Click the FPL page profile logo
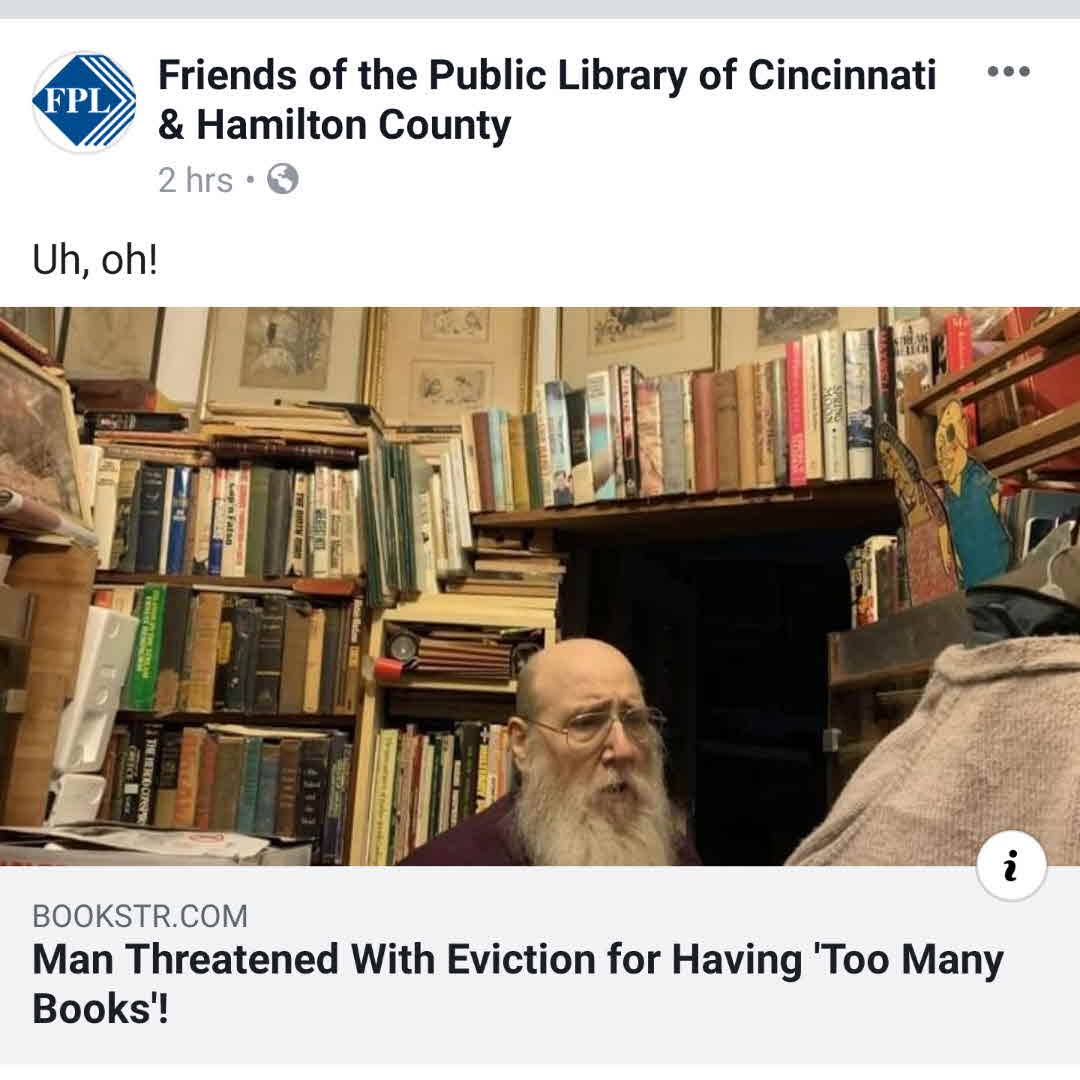The height and width of the screenshot is (1080, 1080). point(84,102)
